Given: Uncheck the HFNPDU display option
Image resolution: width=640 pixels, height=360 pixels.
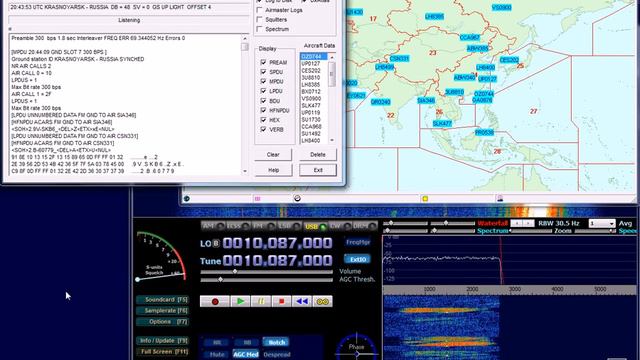Looking at the screenshot, I should click(x=263, y=110).
